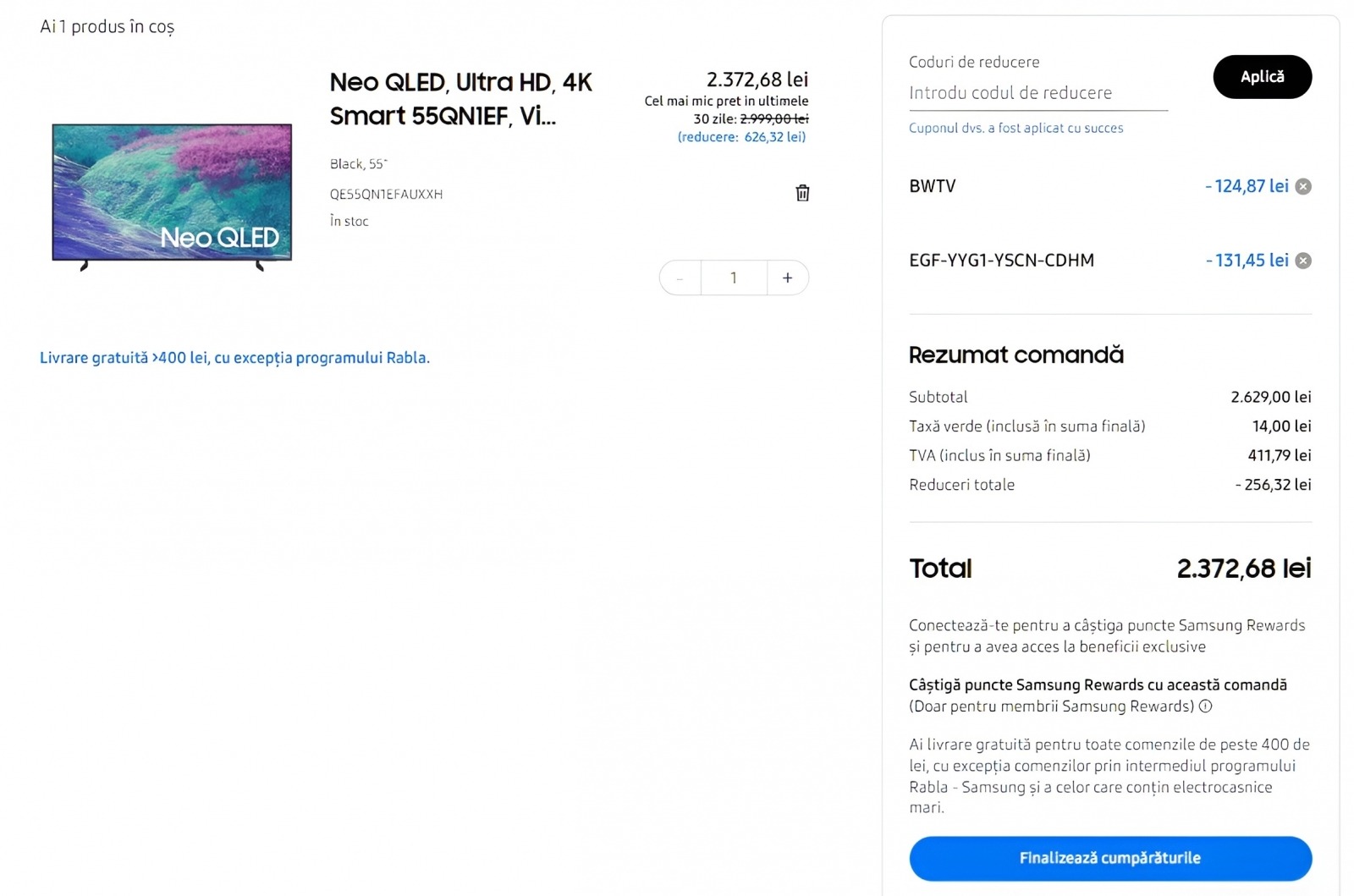This screenshot has width=1354, height=896.
Task: Open Samsung Rewards info icon
Action: [1206, 706]
